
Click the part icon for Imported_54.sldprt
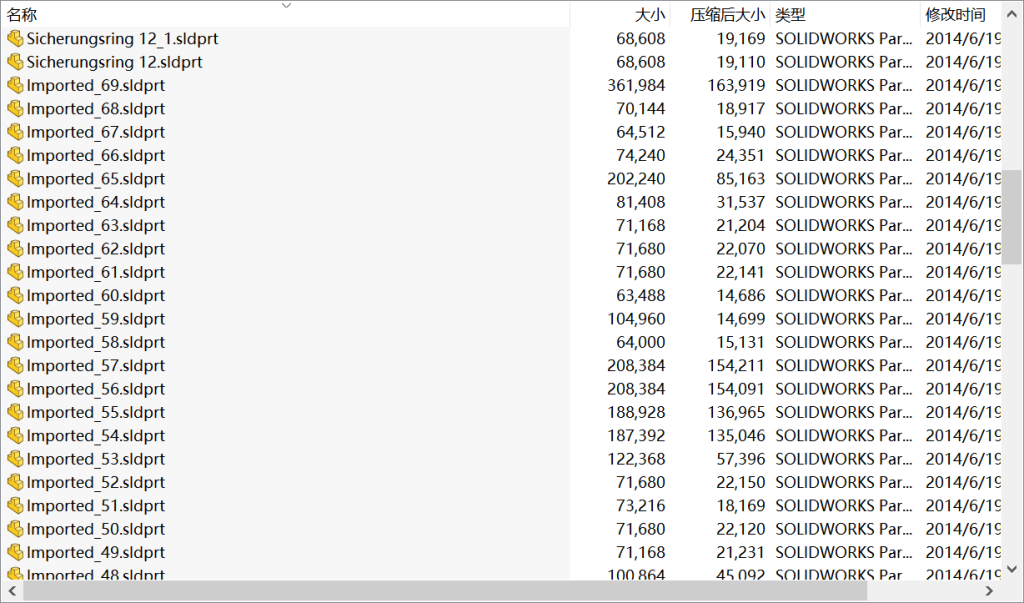[x=15, y=436]
